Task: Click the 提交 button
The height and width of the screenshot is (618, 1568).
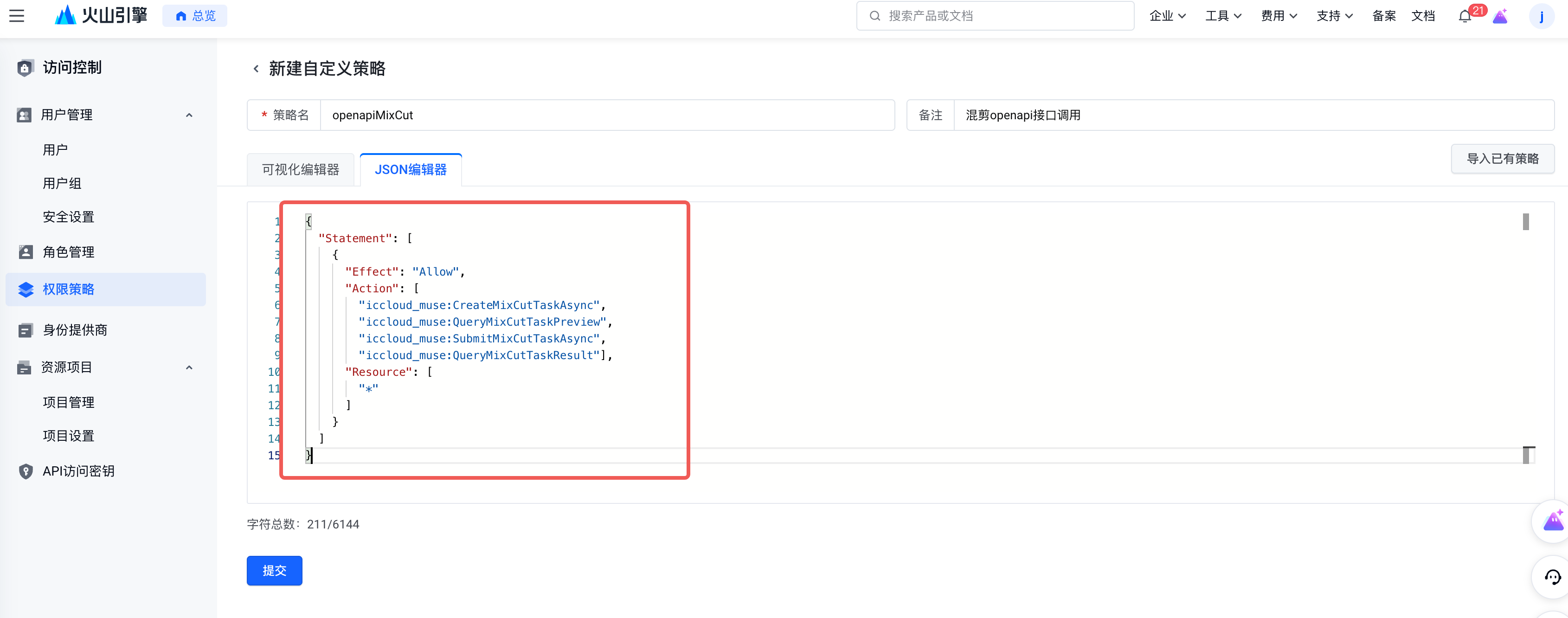Action: [x=274, y=571]
